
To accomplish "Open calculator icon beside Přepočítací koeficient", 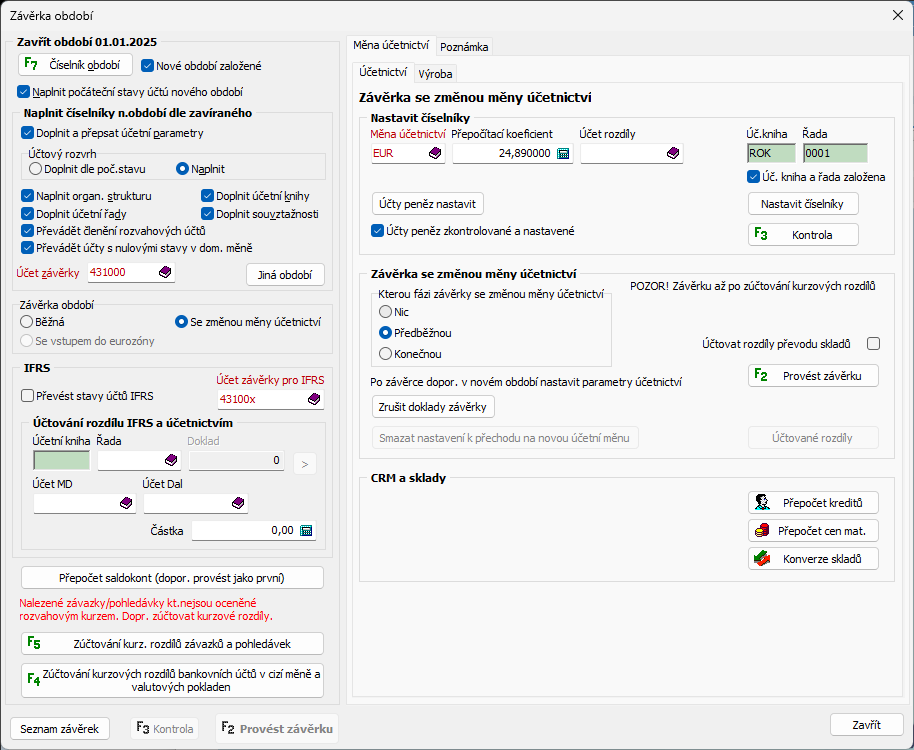I will pyautogui.click(x=562, y=153).
